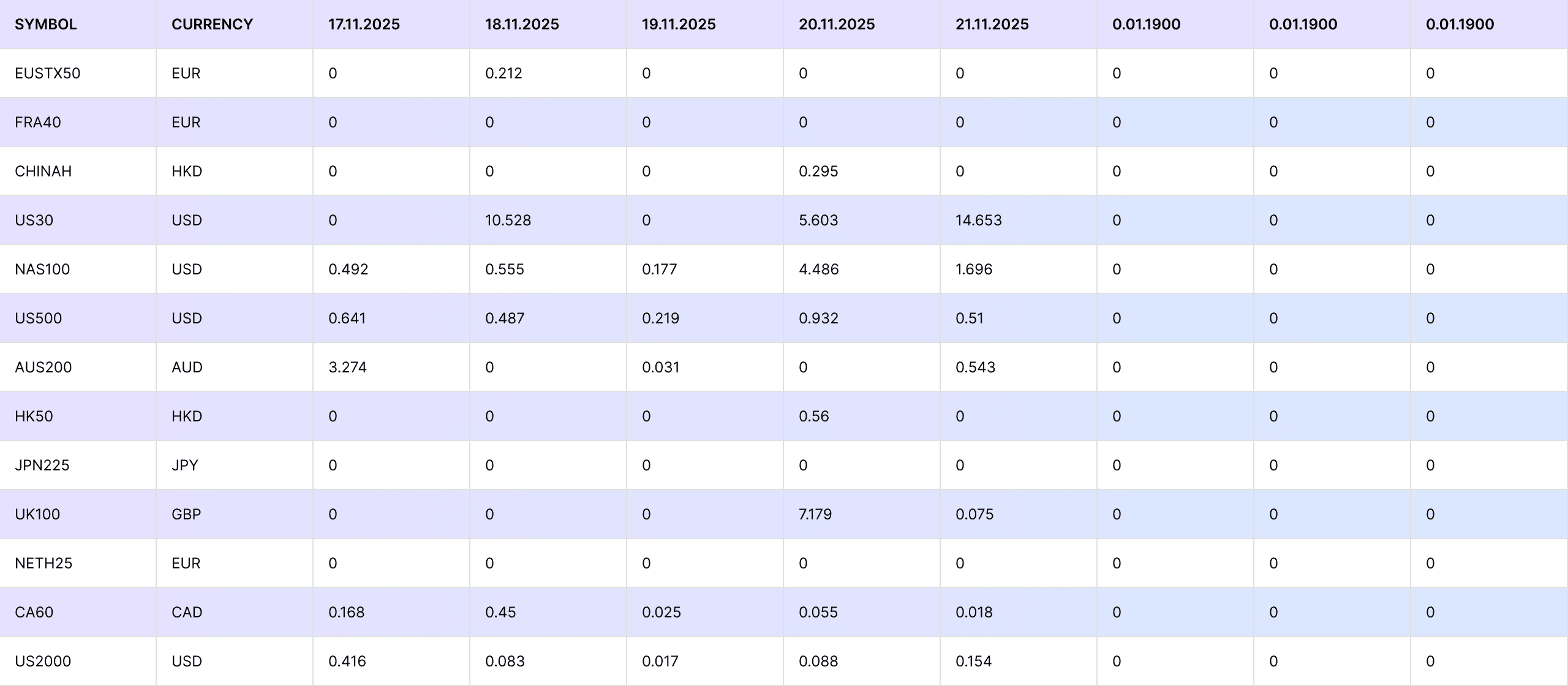Select the NETH25 symbol cell
Screen dimensions: 1568x686
pyautogui.click(x=43, y=563)
